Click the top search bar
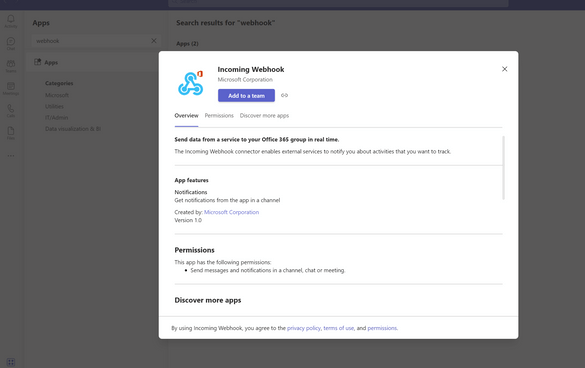 338,3
